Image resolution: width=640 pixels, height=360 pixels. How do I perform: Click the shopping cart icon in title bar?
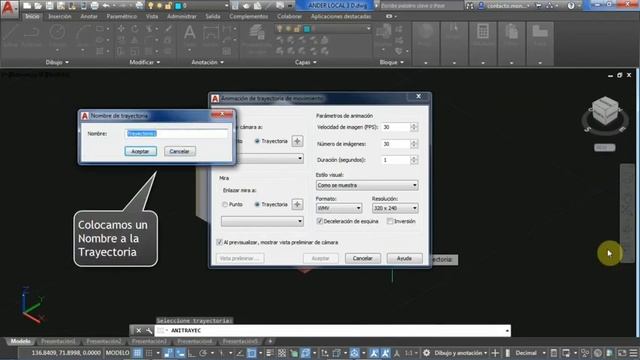pyautogui.click(x=538, y=6)
